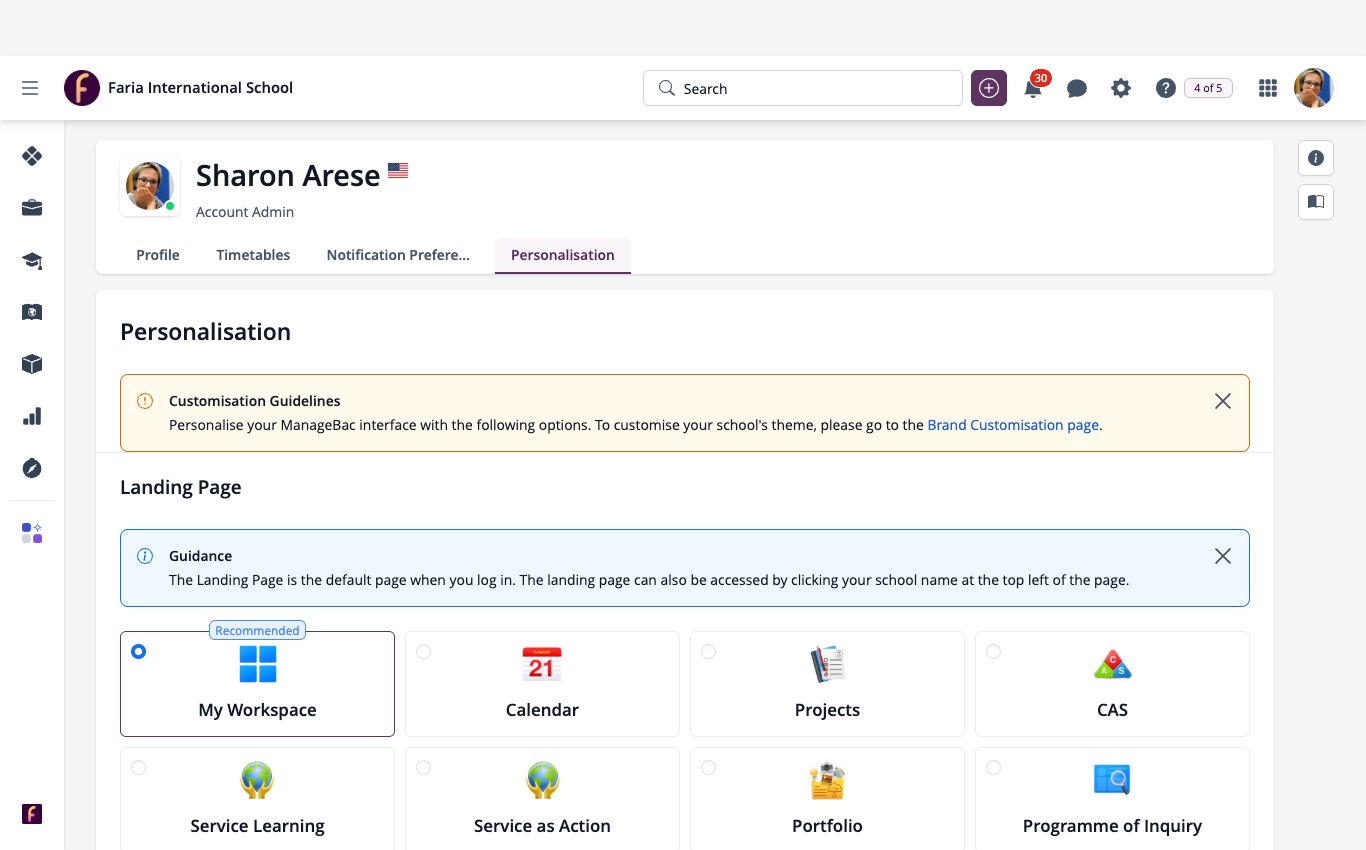Click the info icon on right panel

(x=1316, y=158)
